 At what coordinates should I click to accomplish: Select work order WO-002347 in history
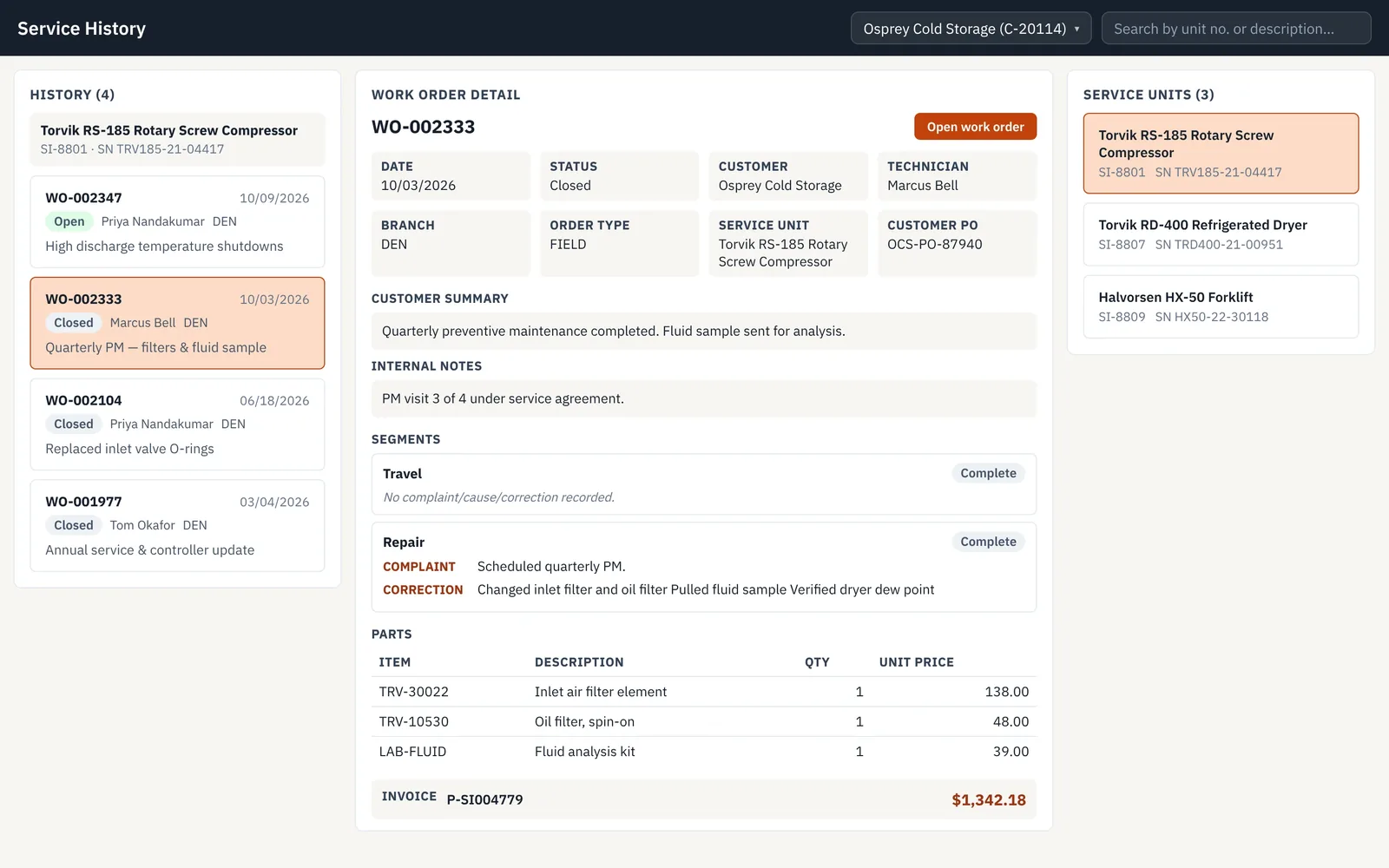[177, 222]
